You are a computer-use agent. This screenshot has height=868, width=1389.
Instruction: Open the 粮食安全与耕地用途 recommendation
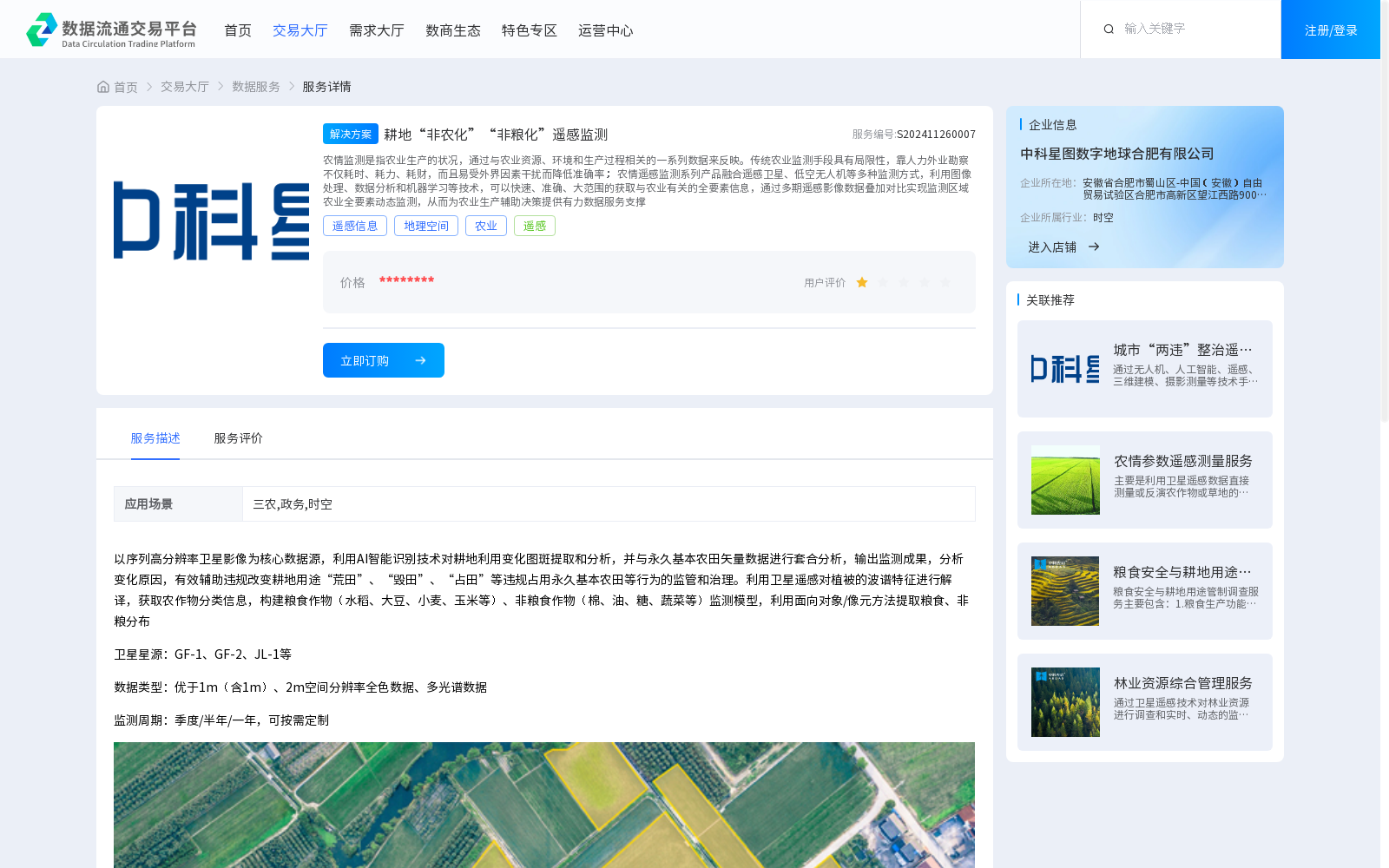click(1145, 591)
